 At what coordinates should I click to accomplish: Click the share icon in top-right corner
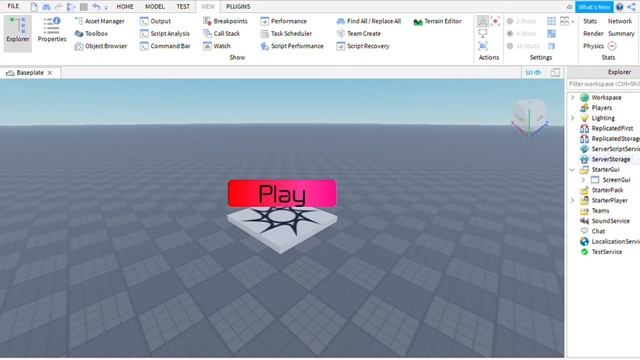pyautogui.click(x=631, y=7)
